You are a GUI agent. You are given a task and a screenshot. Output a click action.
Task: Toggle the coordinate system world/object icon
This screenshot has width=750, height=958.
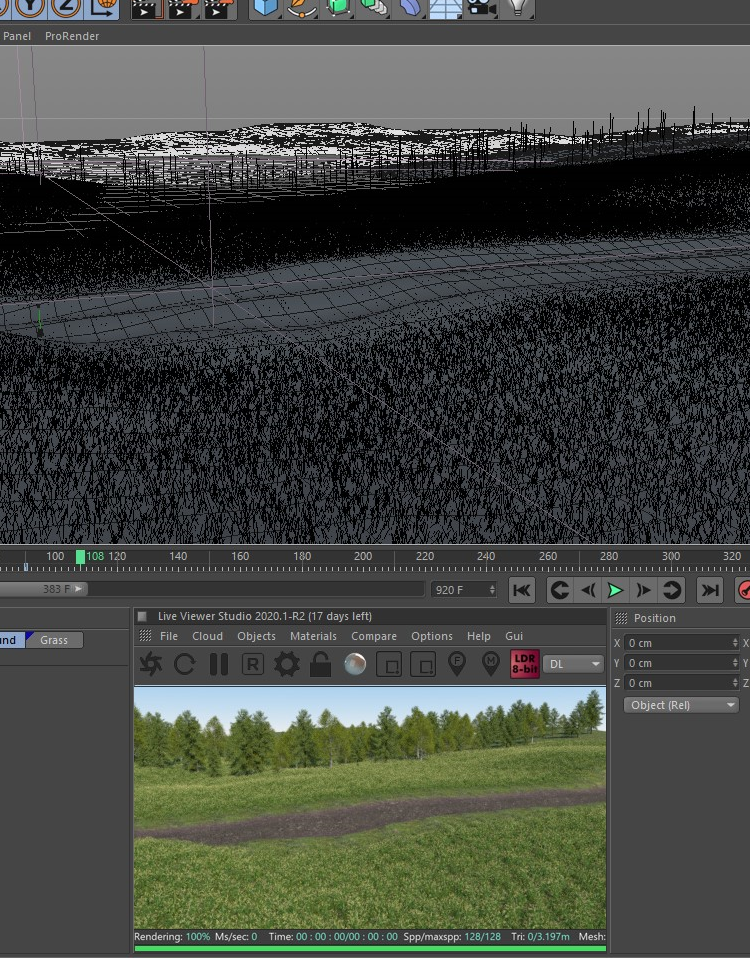coord(103,7)
